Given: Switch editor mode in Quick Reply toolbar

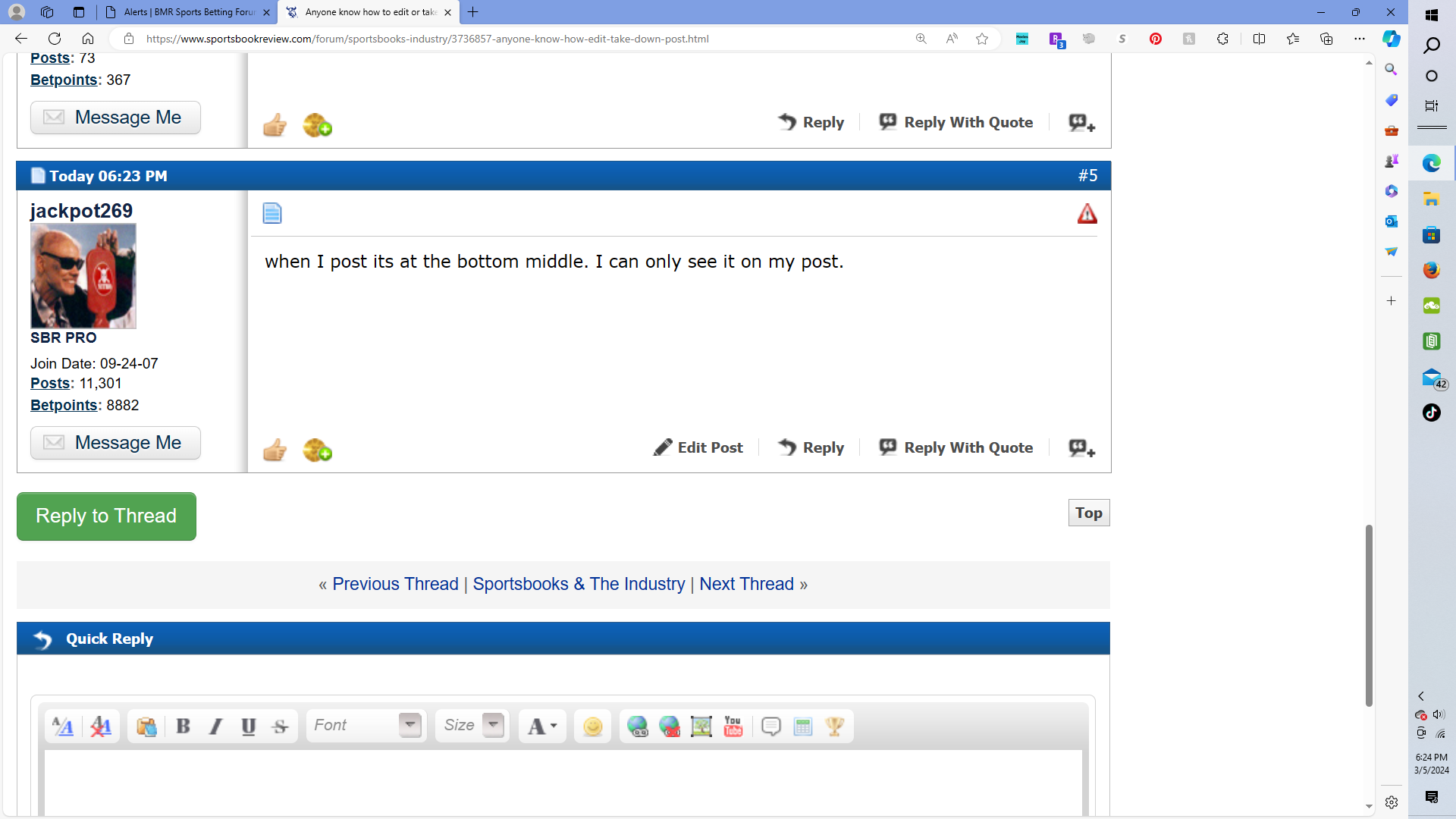Looking at the screenshot, I should [63, 726].
